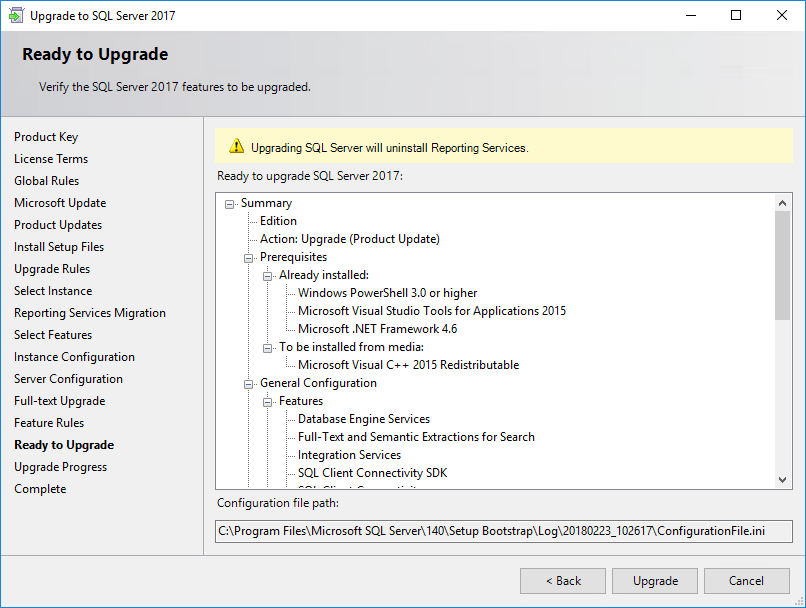806x608 pixels.
Task: Open the Microsoft Update step
Action: (60, 203)
